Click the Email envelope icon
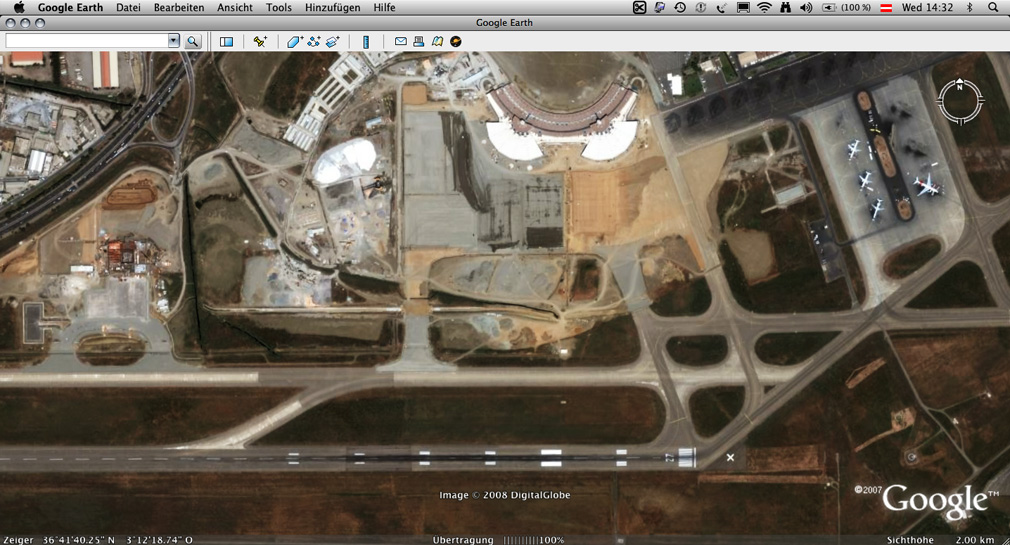Image resolution: width=1010 pixels, height=545 pixels. (400, 41)
